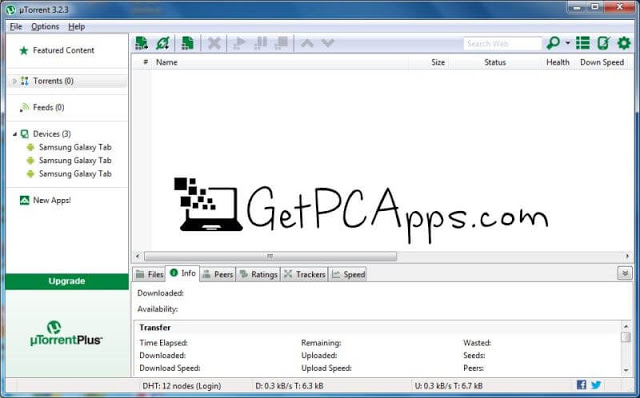Click the Add Torrent toolbar icon
640x398 pixels.
click(x=142, y=43)
